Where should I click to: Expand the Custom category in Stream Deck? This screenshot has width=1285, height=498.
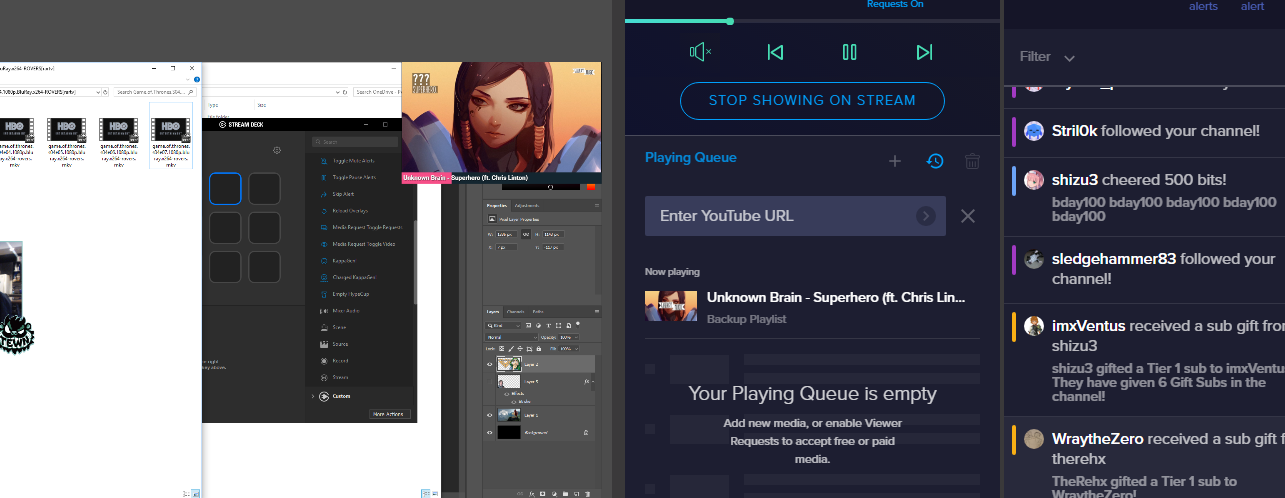[x=313, y=396]
